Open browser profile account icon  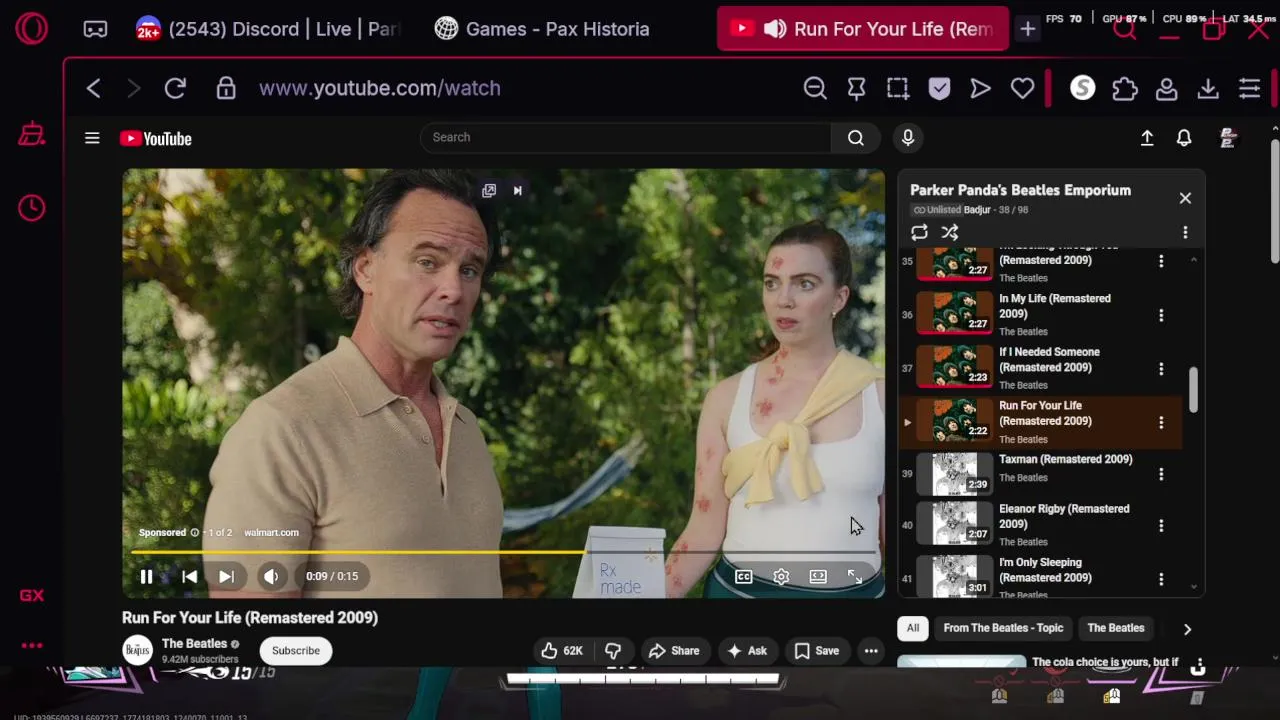click(x=1166, y=88)
